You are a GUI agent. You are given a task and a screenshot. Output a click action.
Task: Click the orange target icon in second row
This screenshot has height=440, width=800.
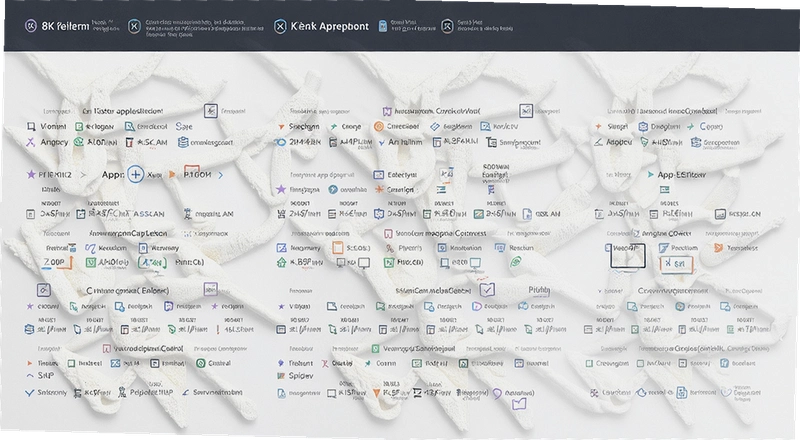point(379,126)
